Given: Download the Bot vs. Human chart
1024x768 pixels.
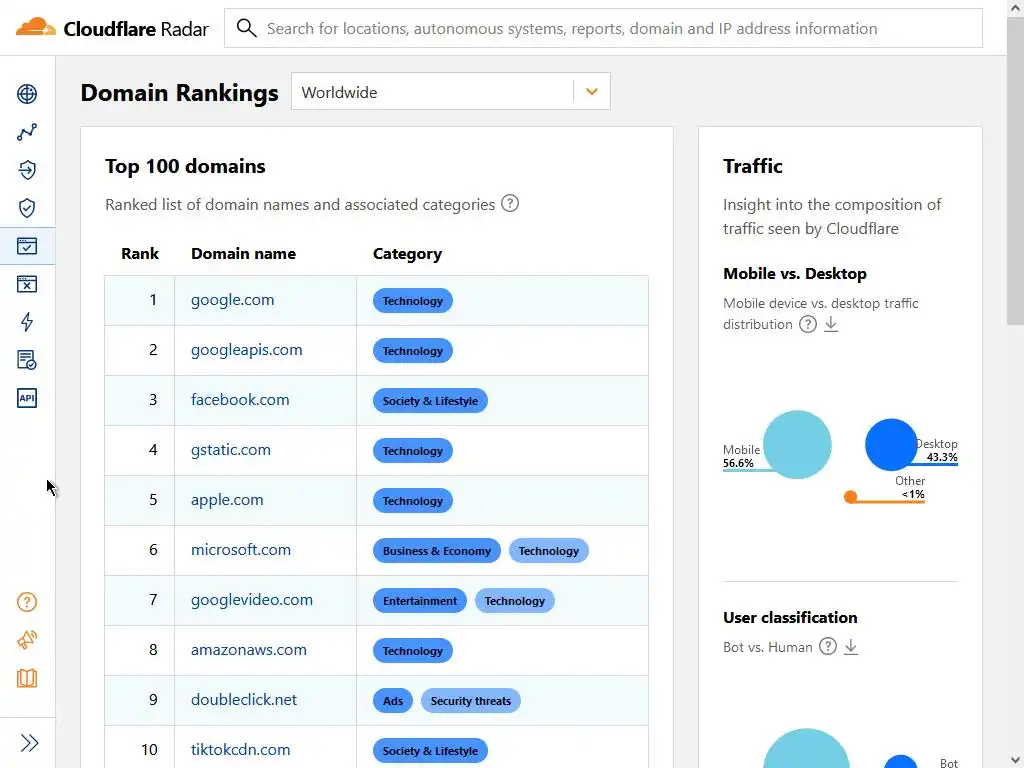Looking at the screenshot, I should [851, 647].
